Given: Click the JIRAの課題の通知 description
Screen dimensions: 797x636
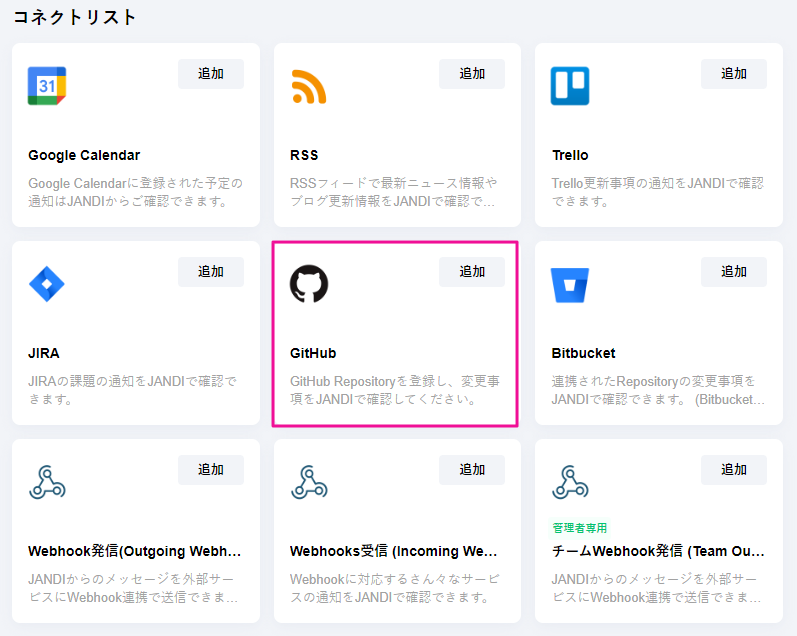Looking at the screenshot, I should point(133,390).
